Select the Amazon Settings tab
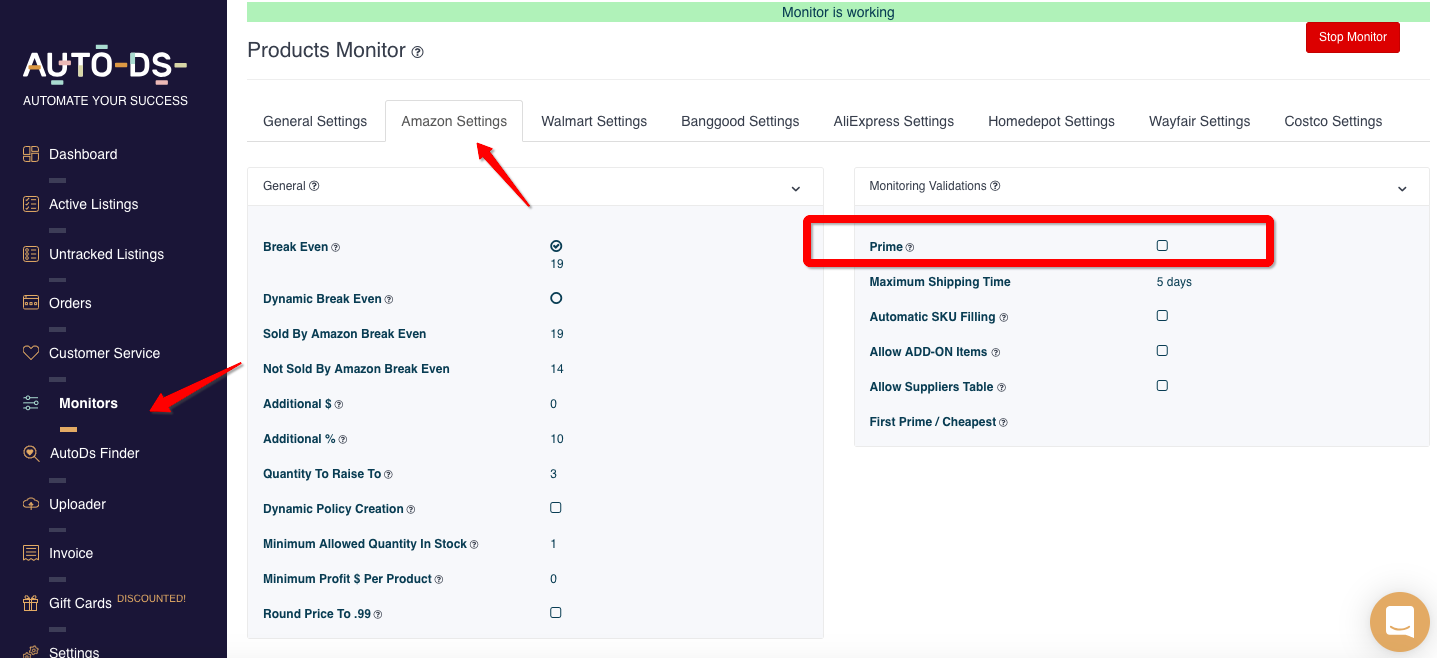 tap(454, 121)
